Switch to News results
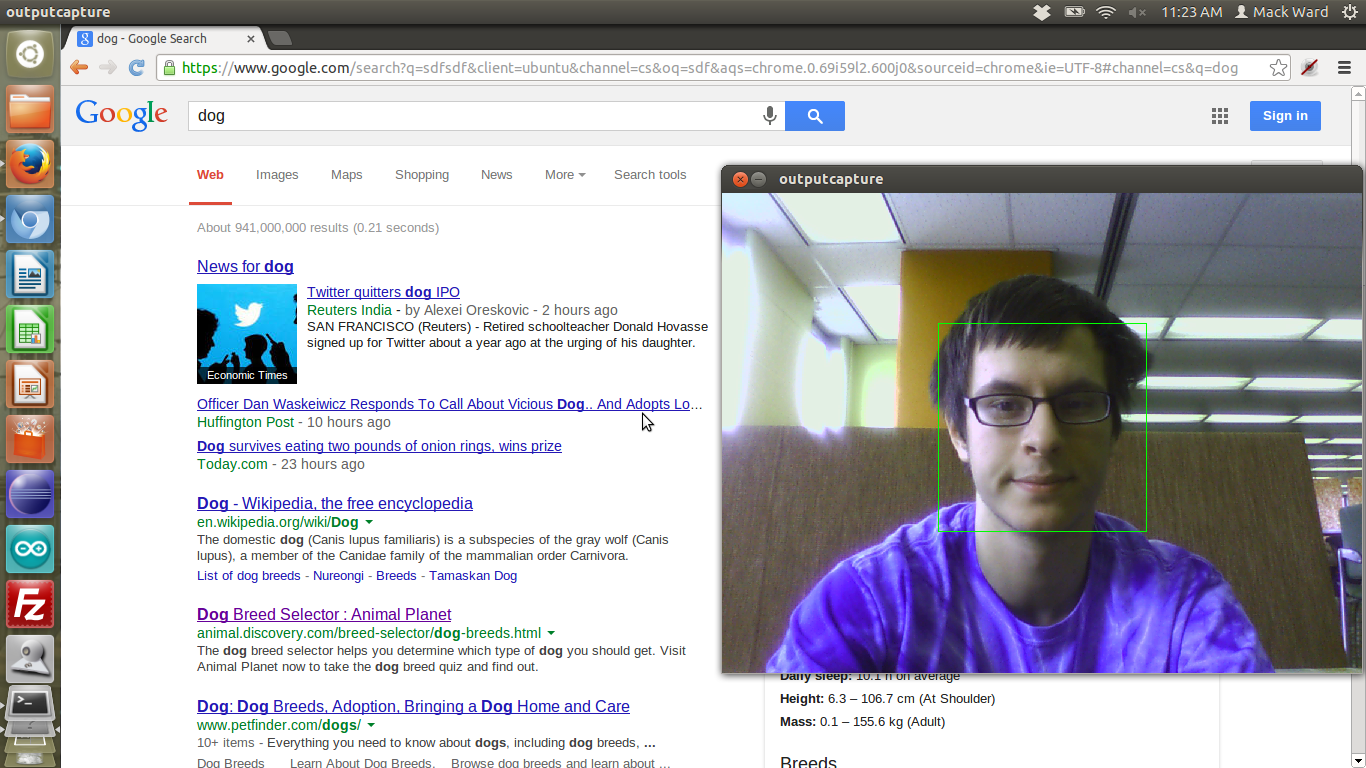 [496, 174]
